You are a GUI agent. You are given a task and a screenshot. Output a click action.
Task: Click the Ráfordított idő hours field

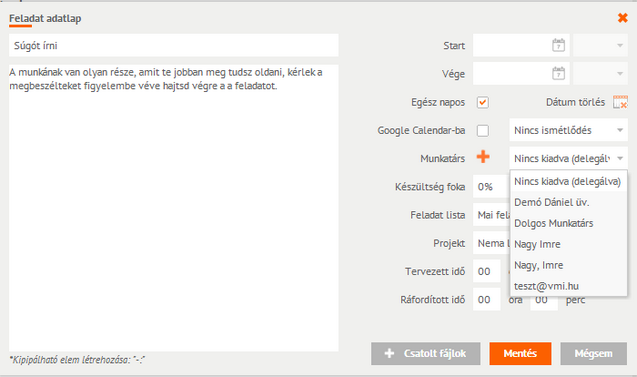click(486, 299)
